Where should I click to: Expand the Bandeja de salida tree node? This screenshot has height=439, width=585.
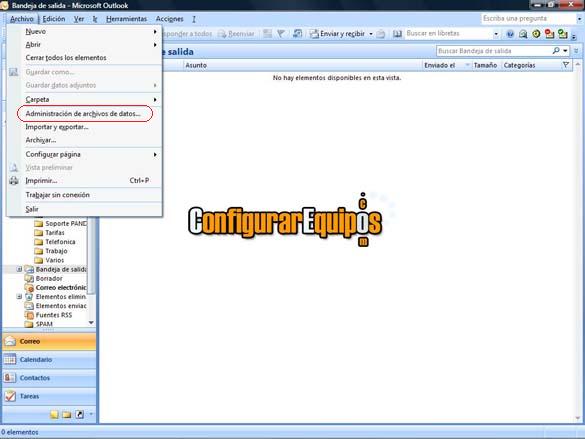[19, 269]
